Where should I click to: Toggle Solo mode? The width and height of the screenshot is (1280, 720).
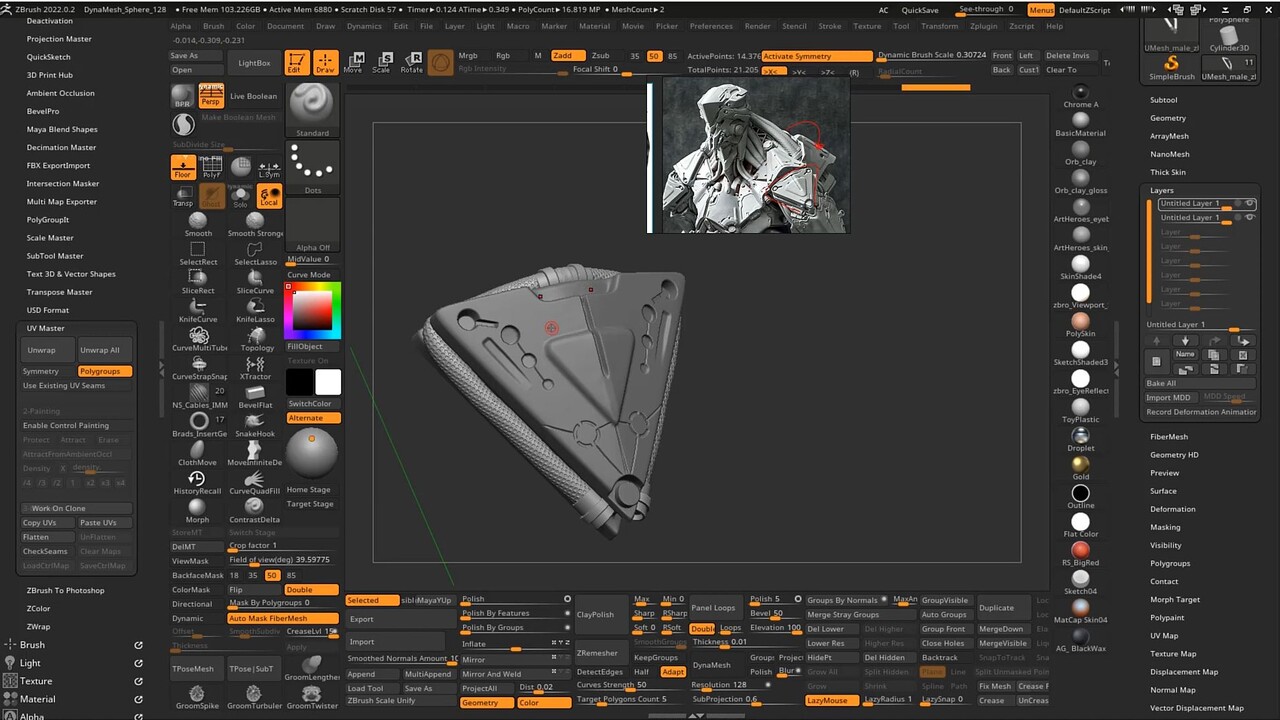coord(240,196)
